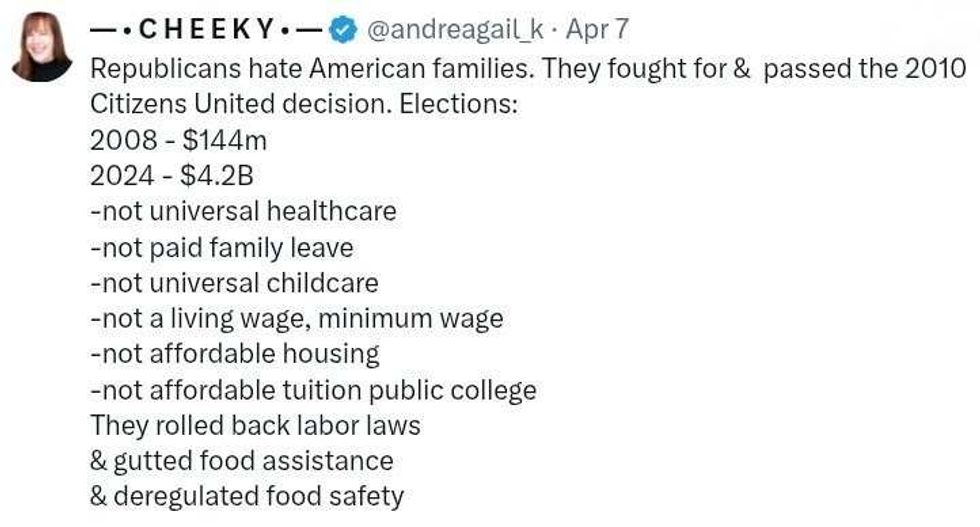This screenshot has height=527, width=980.
Task: Click the "-not paid family leave" line
Action: pos(221,247)
